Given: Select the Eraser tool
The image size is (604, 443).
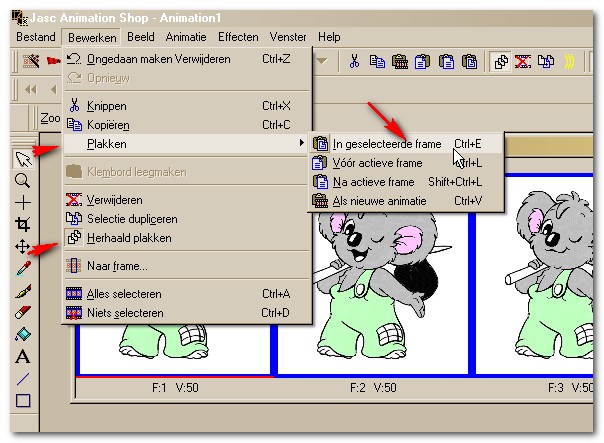Looking at the screenshot, I should click(23, 312).
